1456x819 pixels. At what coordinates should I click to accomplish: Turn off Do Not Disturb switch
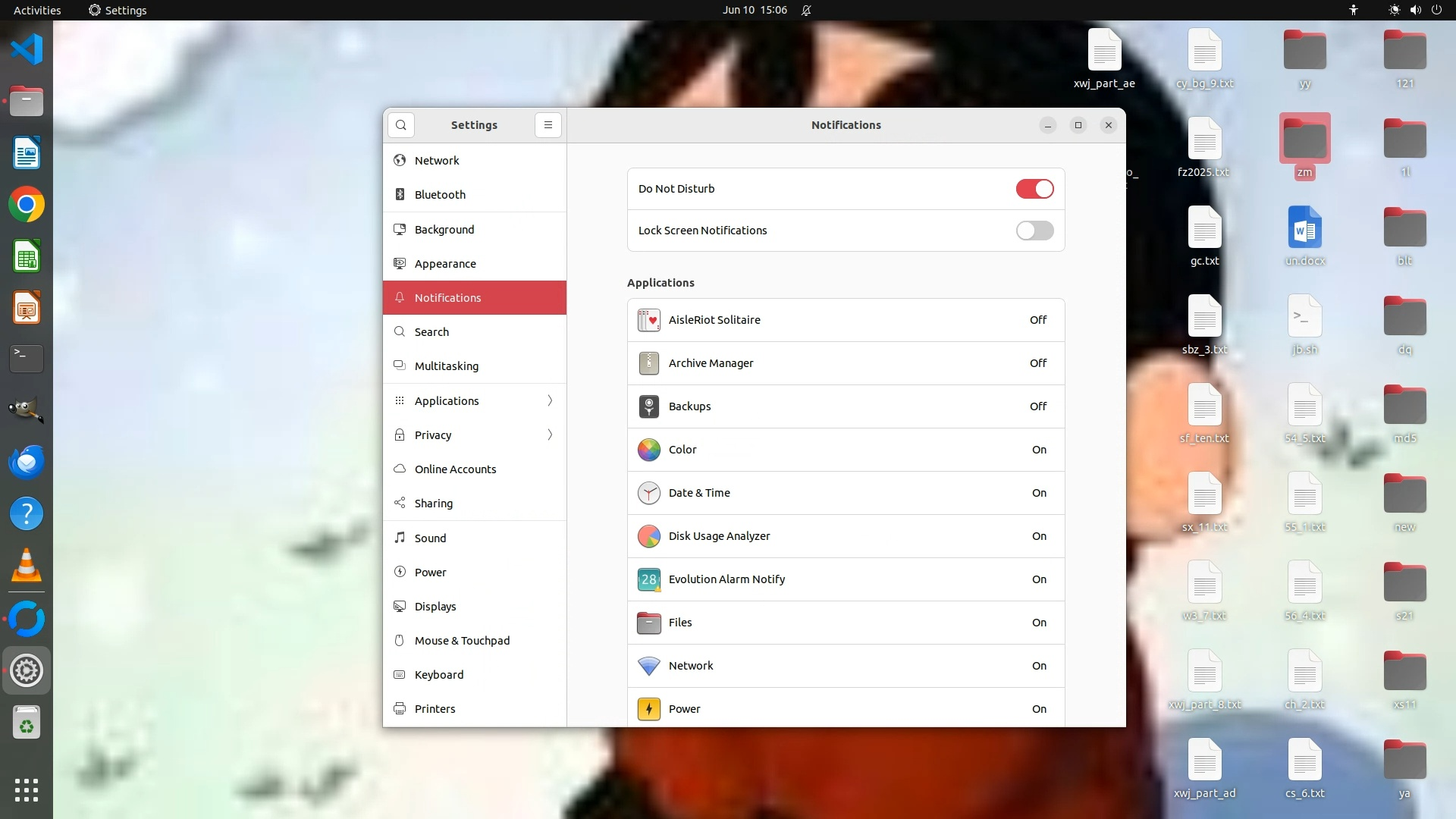1034,189
